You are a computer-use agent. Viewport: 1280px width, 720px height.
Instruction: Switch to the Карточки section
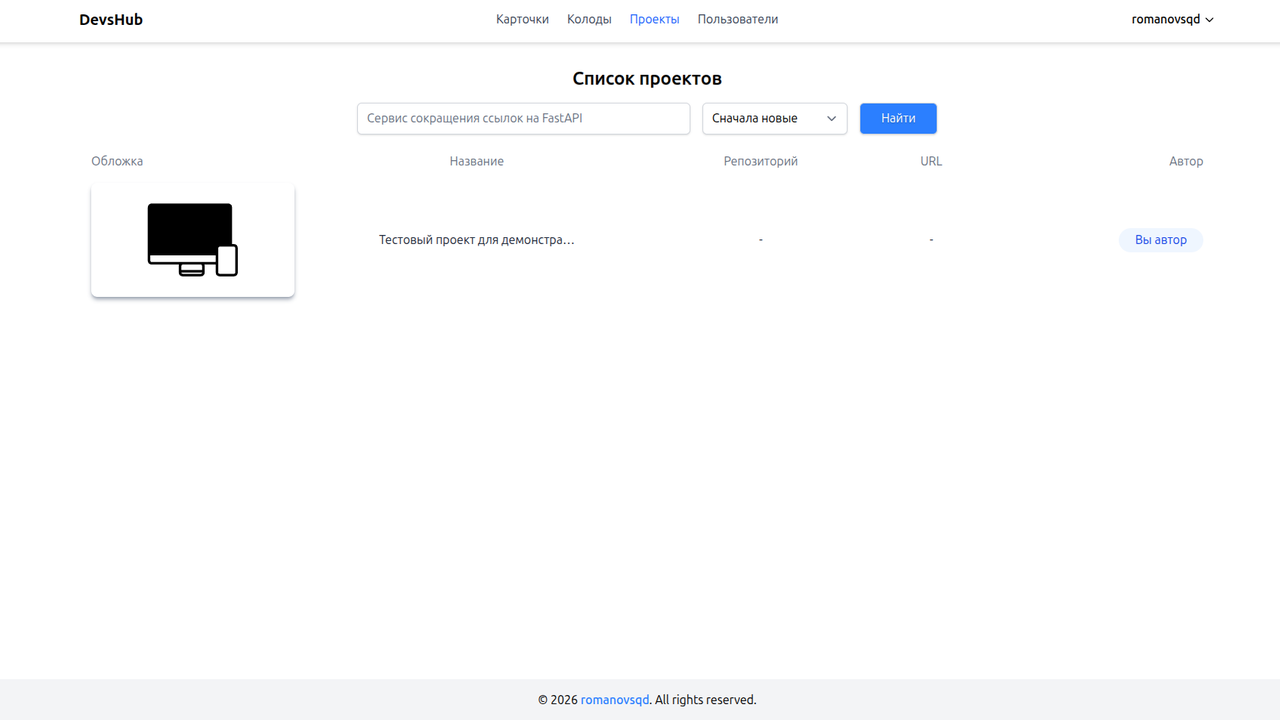[x=522, y=19]
